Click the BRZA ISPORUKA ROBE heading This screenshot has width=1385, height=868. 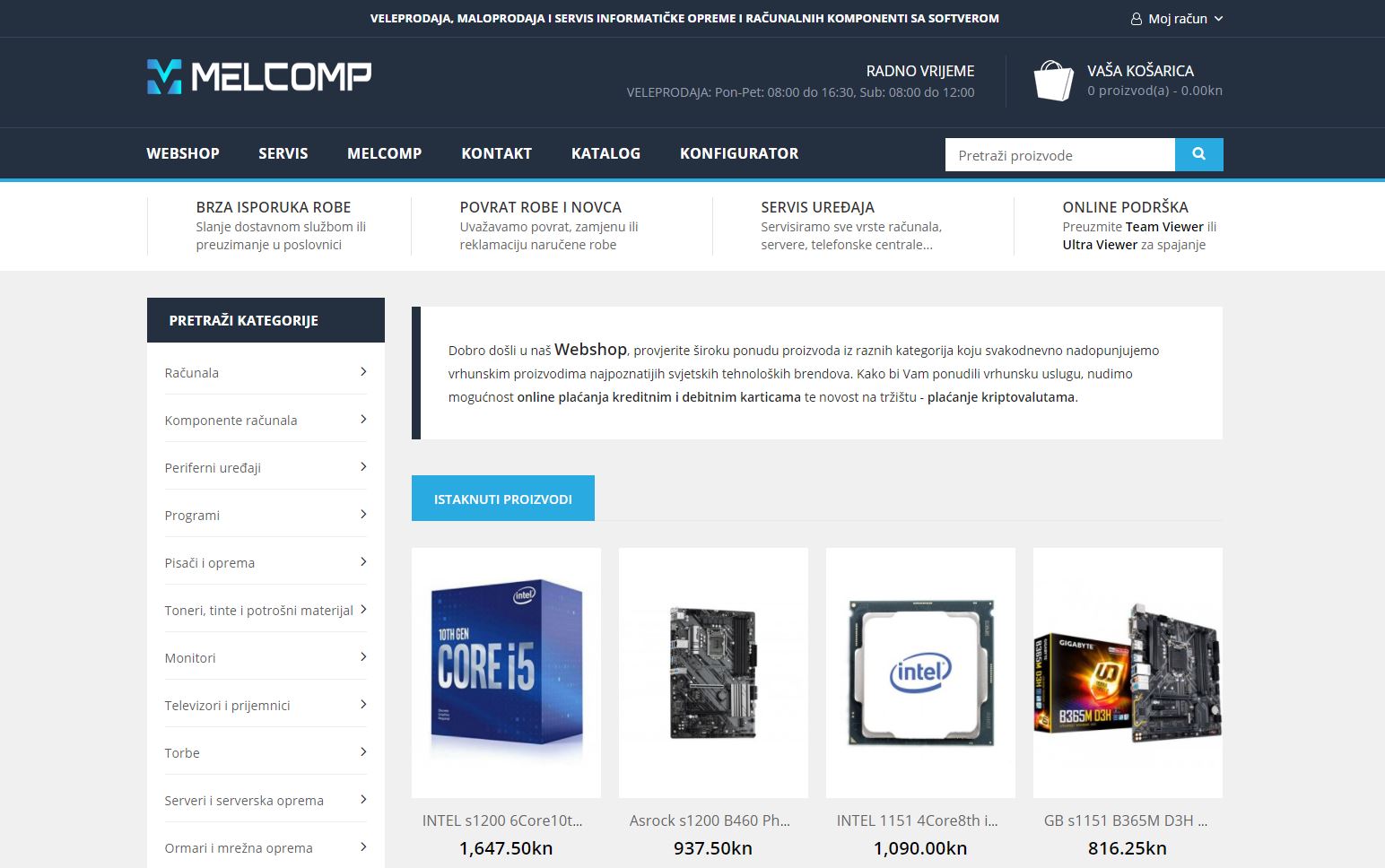(x=274, y=207)
